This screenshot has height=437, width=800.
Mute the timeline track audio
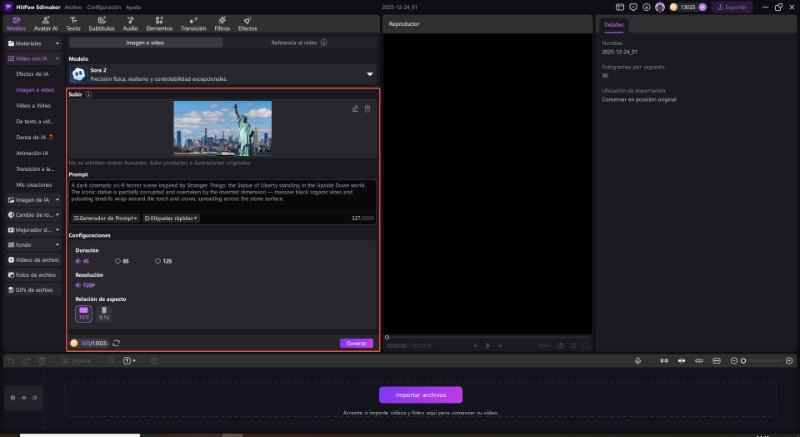(35, 398)
